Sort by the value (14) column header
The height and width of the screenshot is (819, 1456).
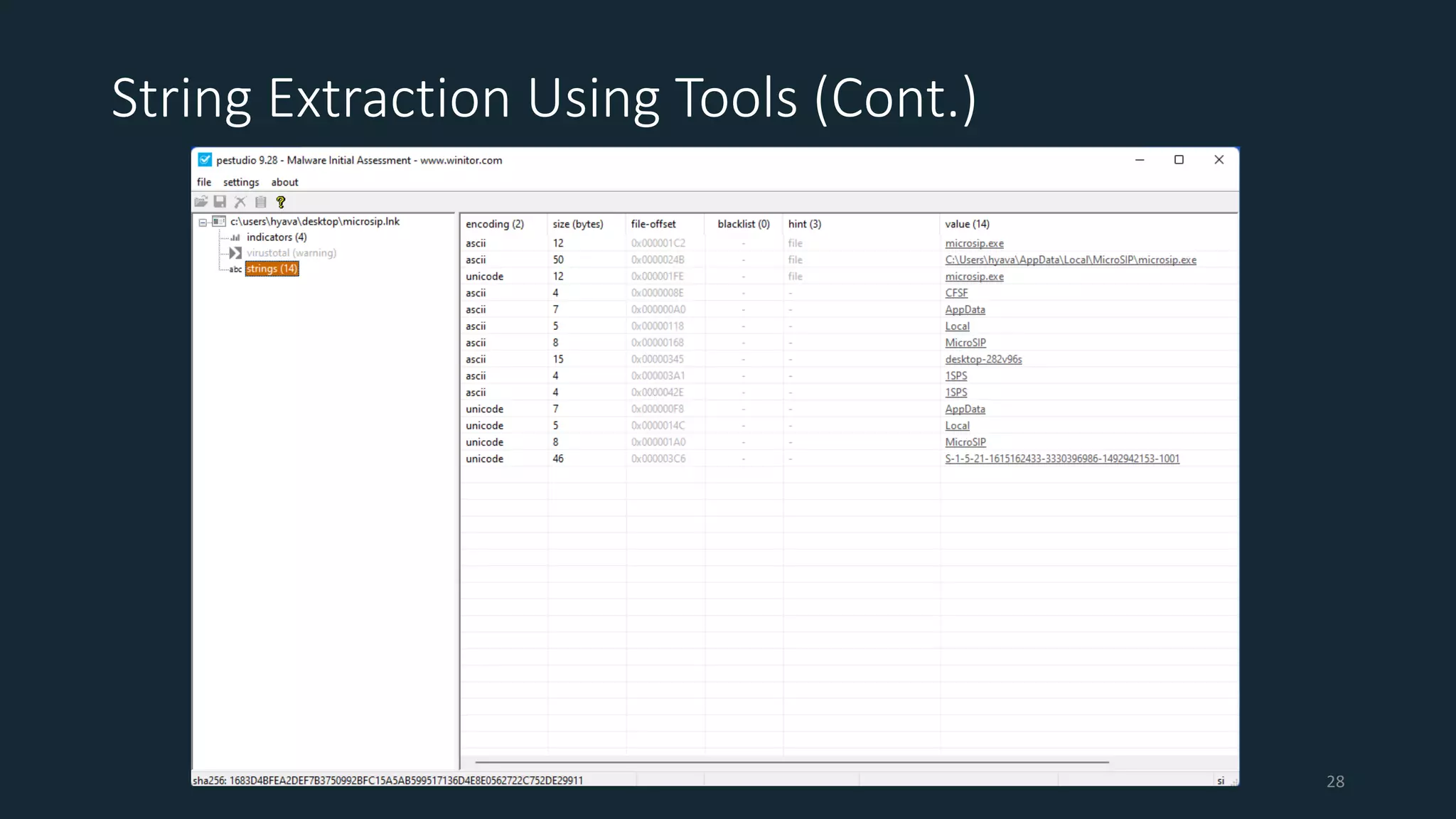coord(967,224)
